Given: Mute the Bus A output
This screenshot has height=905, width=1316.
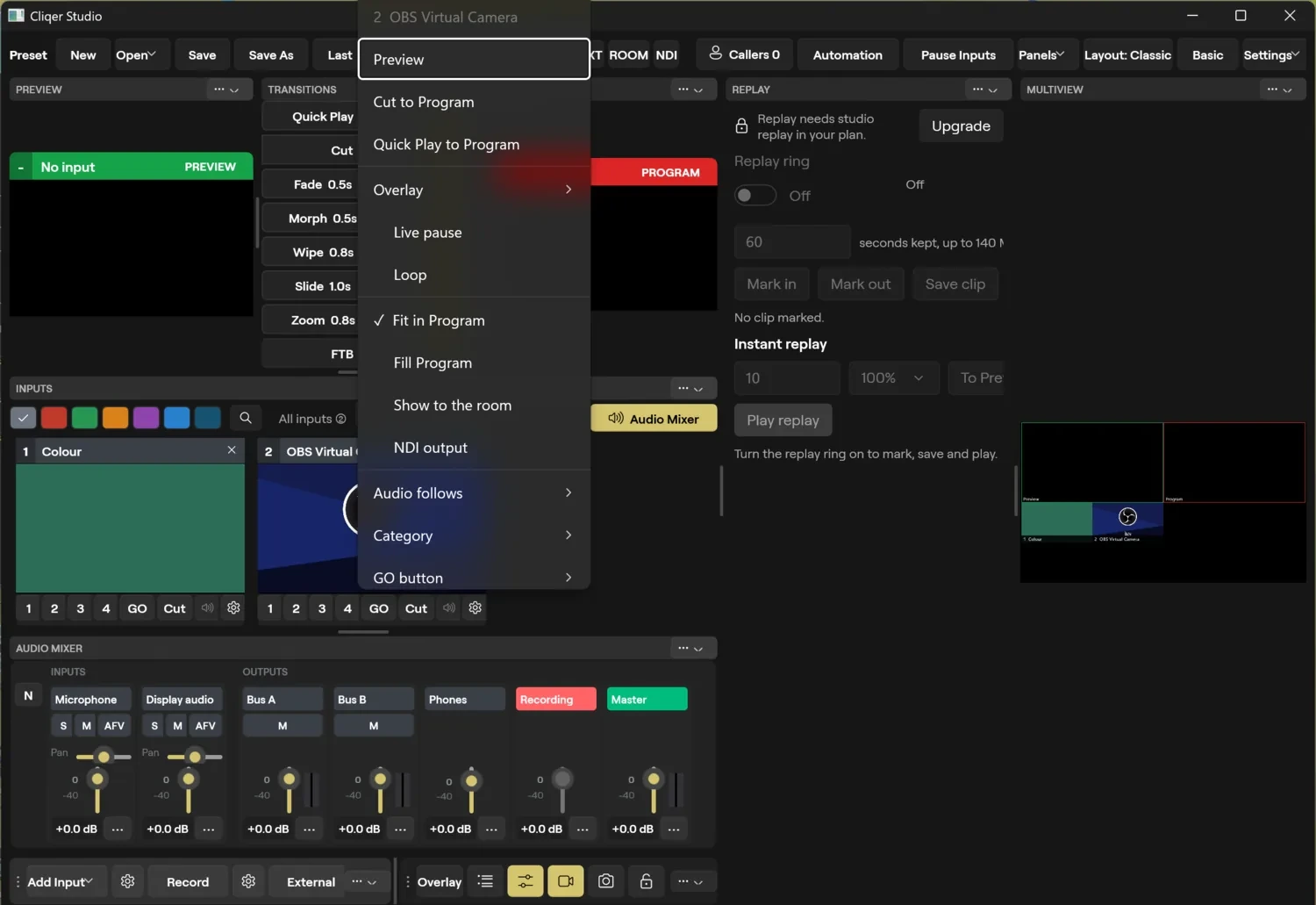Looking at the screenshot, I should pos(283,726).
